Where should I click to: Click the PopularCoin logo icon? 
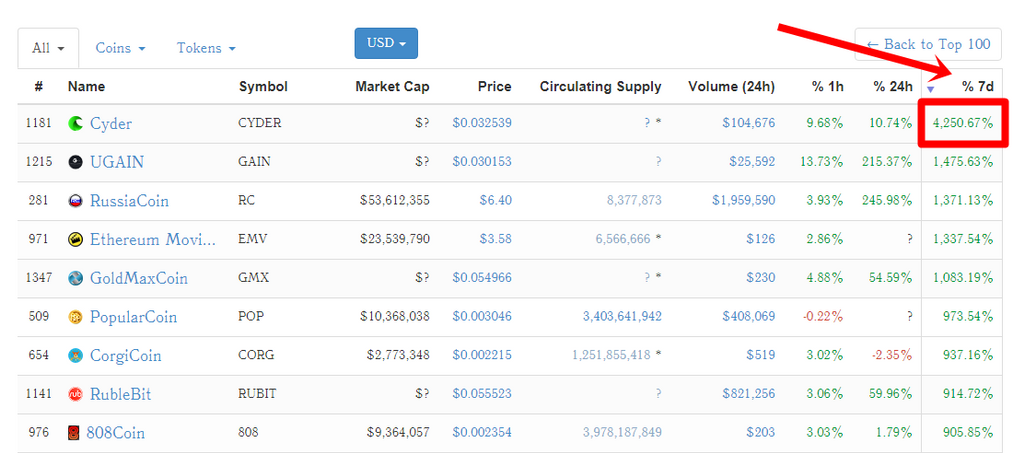point(75,317)
